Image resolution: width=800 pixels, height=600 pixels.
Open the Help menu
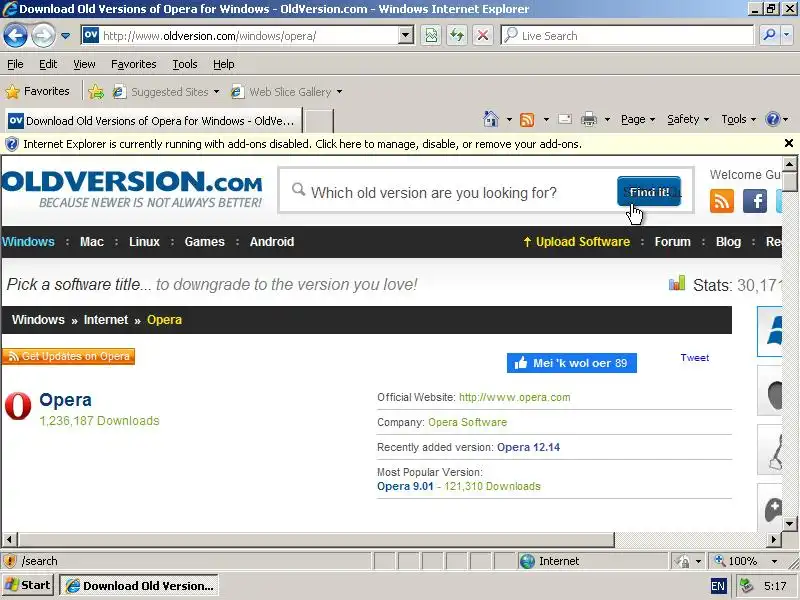coord(223,64)
